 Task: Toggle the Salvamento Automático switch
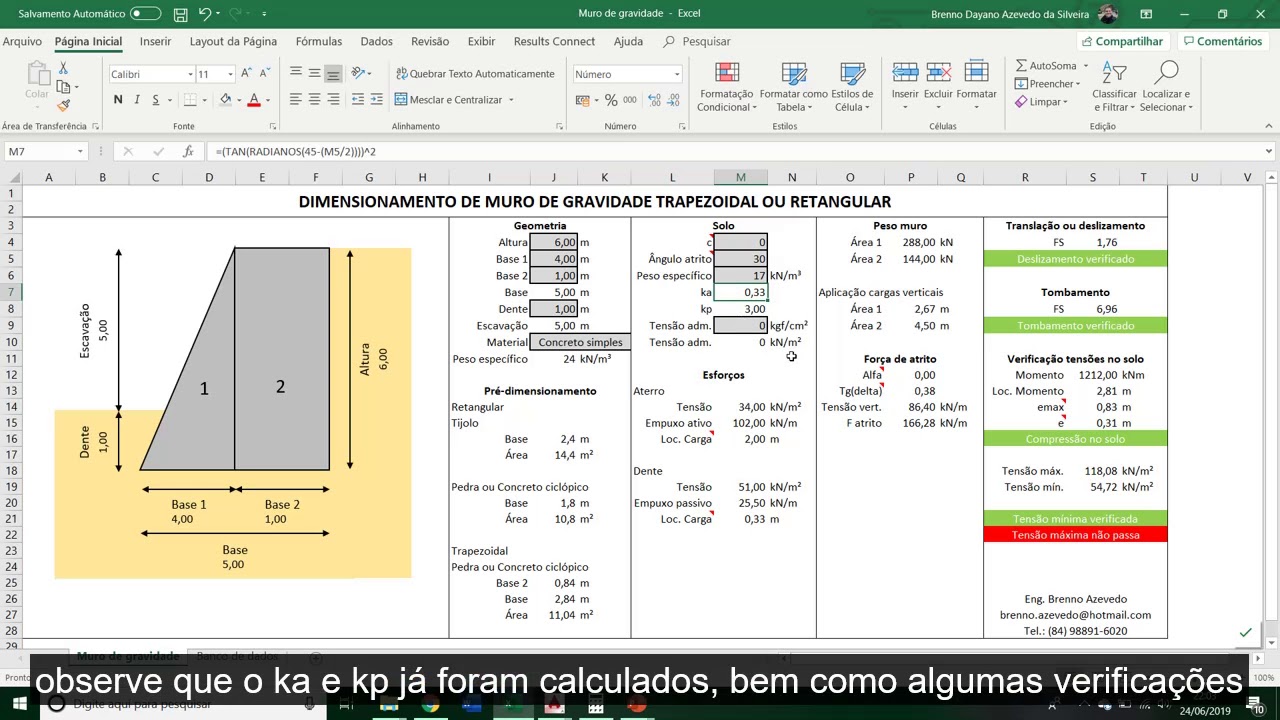145,14
